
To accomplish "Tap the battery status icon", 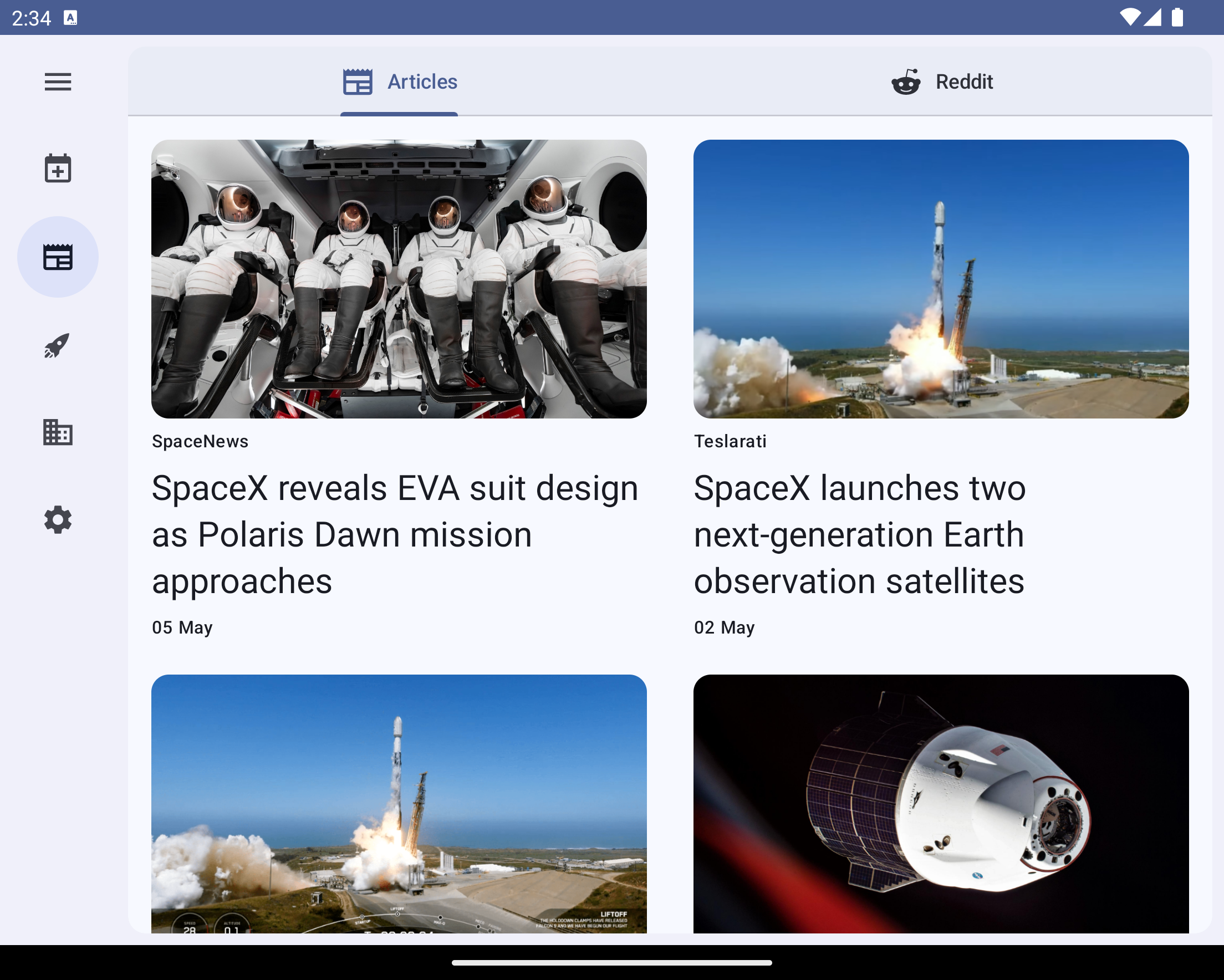I will [x=1178, y=18].
